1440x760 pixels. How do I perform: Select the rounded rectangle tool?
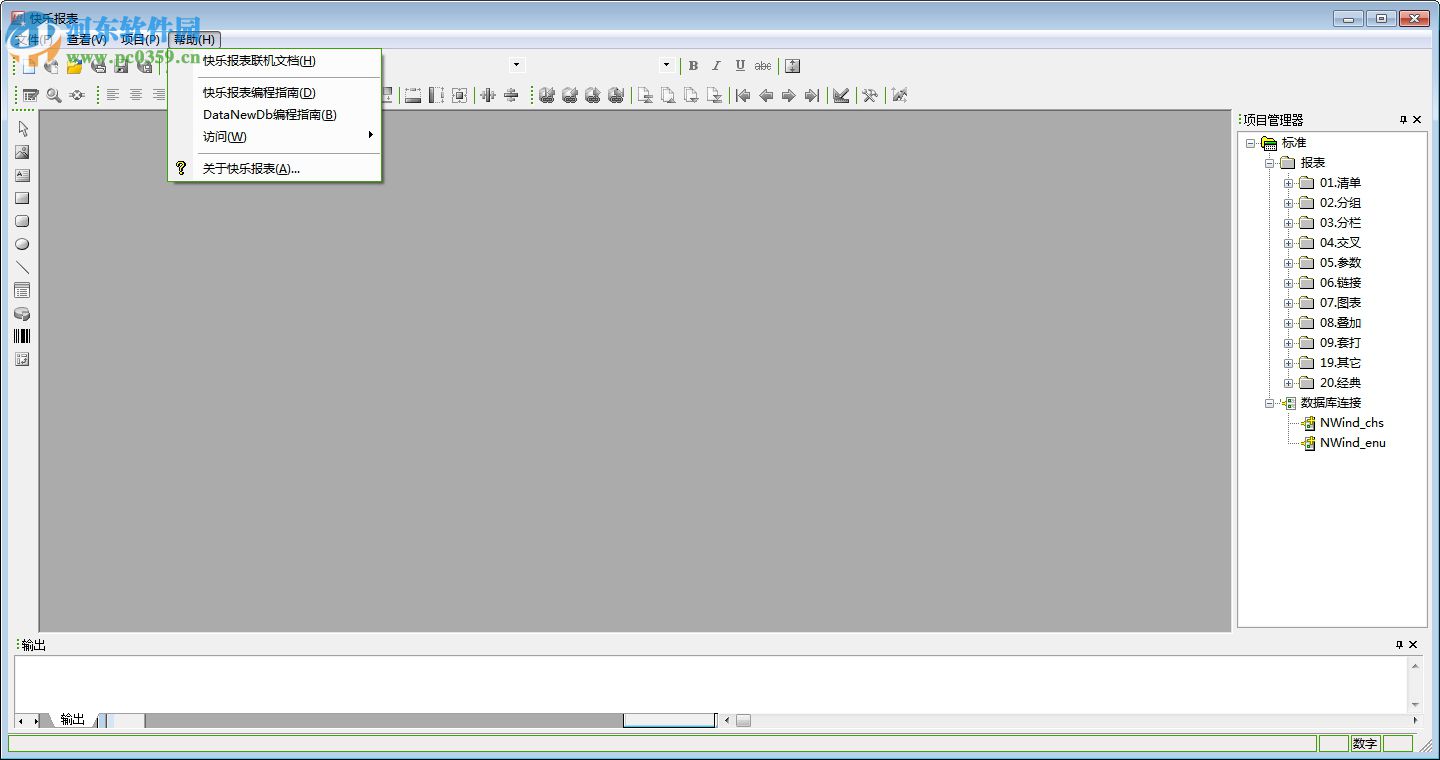click(22, 221)
